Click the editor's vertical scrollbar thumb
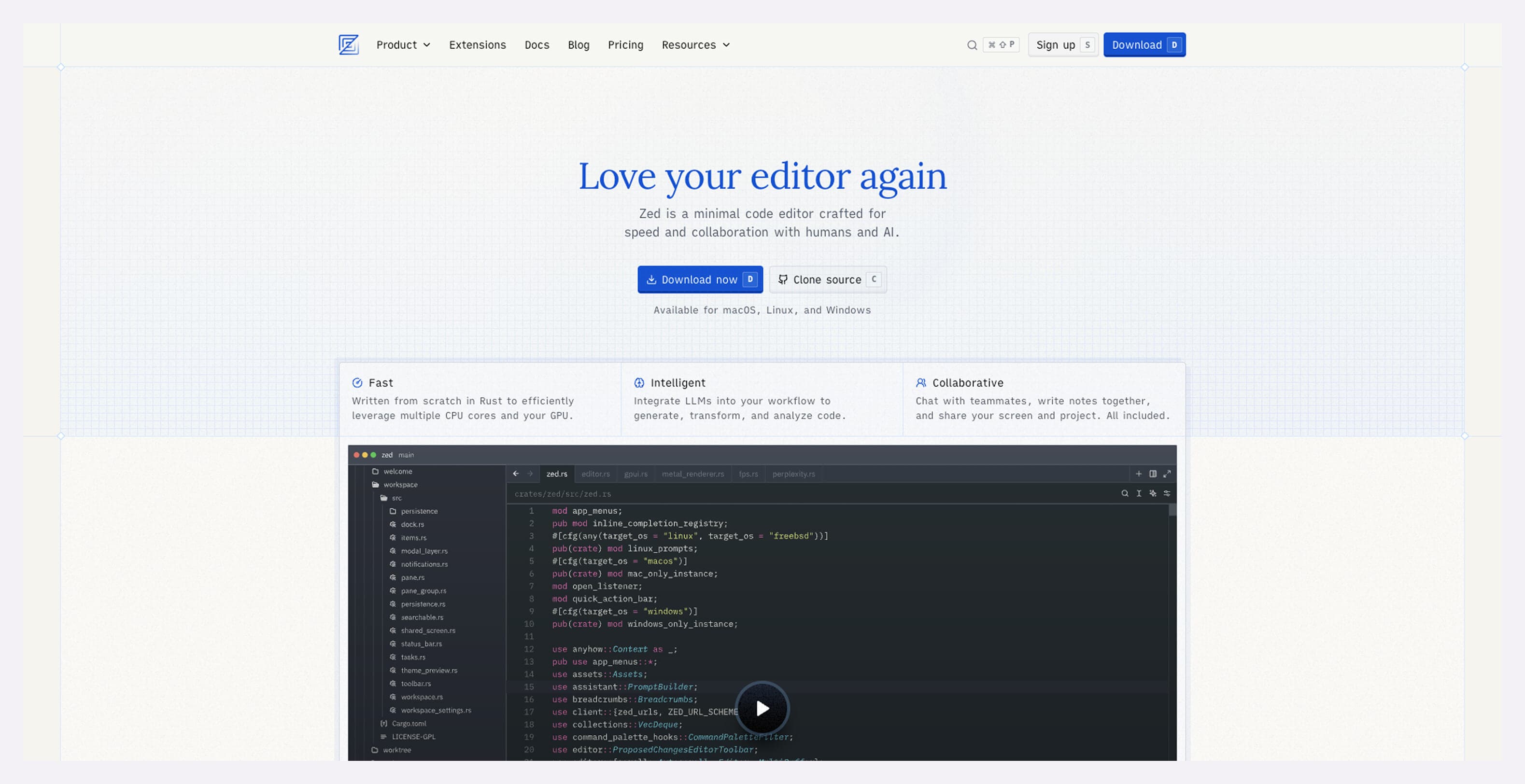 (1172, 510)
